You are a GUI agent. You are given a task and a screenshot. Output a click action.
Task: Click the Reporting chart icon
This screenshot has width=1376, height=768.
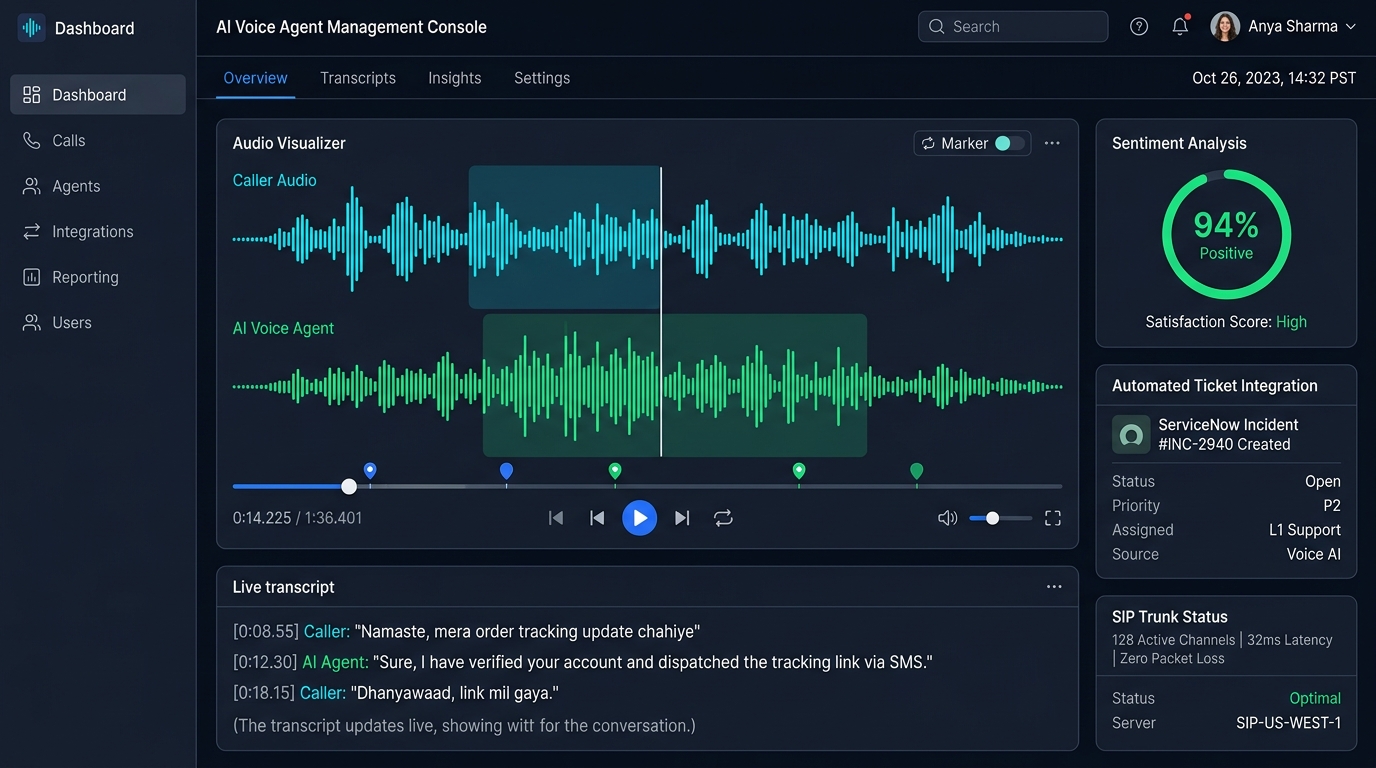pyautogui.click(x=32, y=277)
